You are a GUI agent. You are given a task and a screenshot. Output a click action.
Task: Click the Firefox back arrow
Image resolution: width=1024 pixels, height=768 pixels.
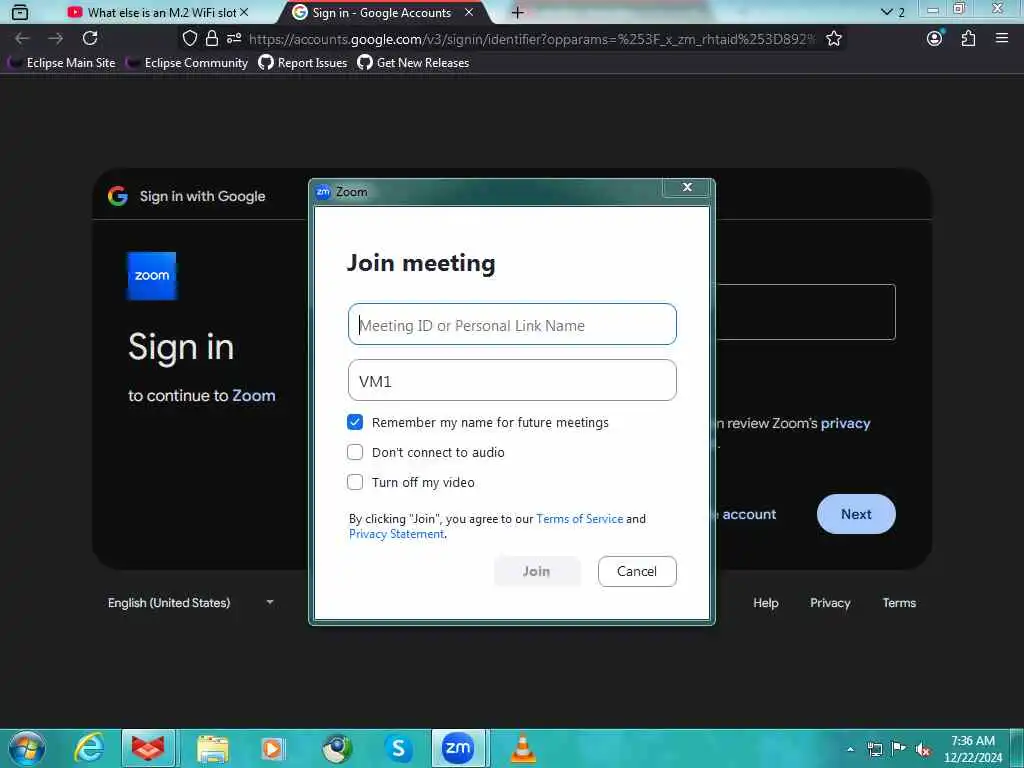tap(22, 39)
